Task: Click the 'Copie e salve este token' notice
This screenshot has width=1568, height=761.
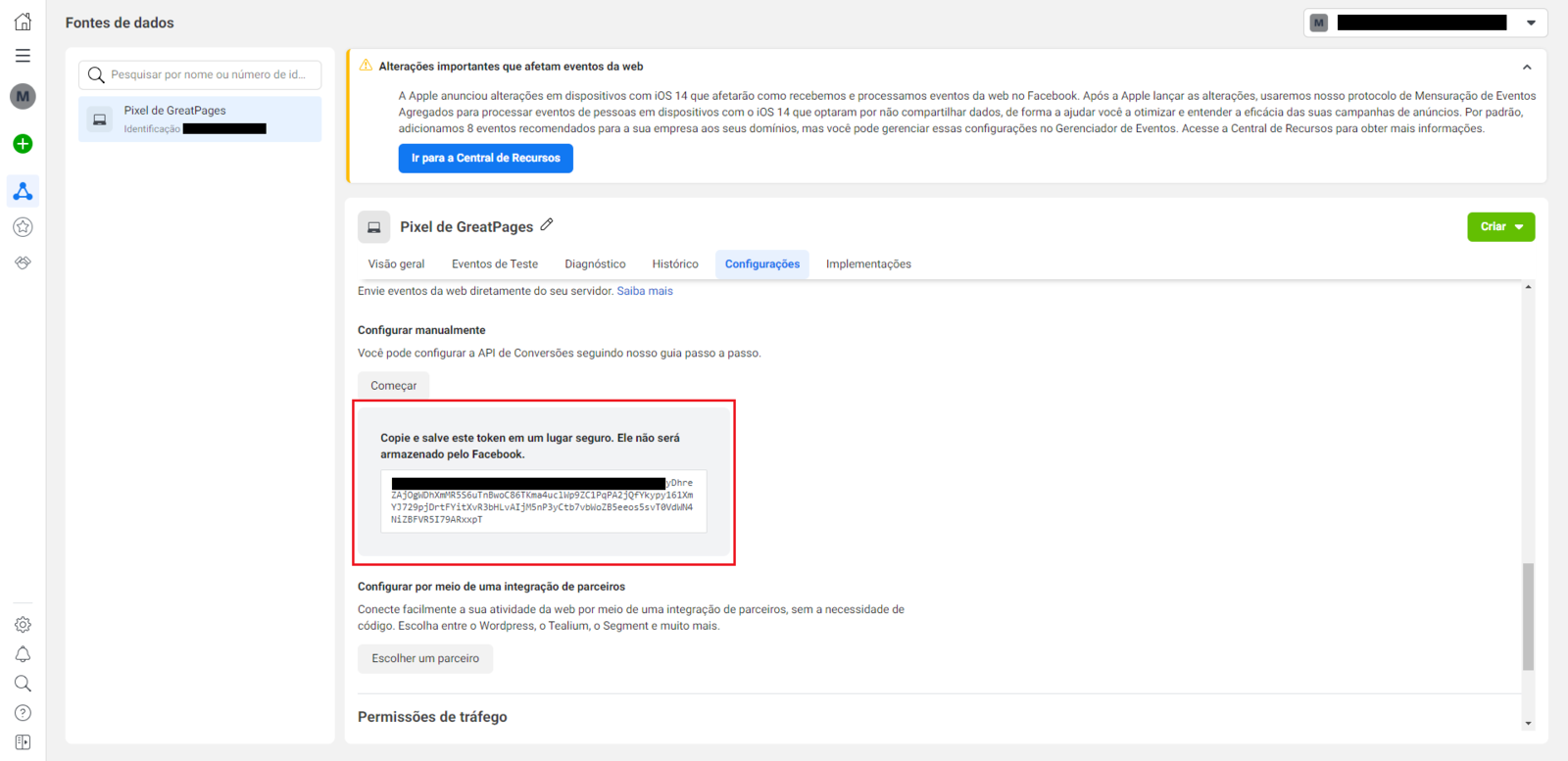Action: (530, 446)
